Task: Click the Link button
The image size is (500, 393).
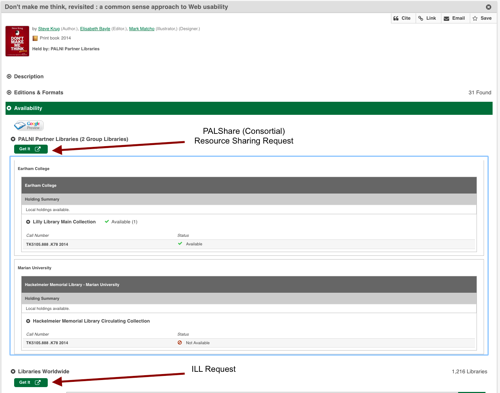Action: point(428,18)
